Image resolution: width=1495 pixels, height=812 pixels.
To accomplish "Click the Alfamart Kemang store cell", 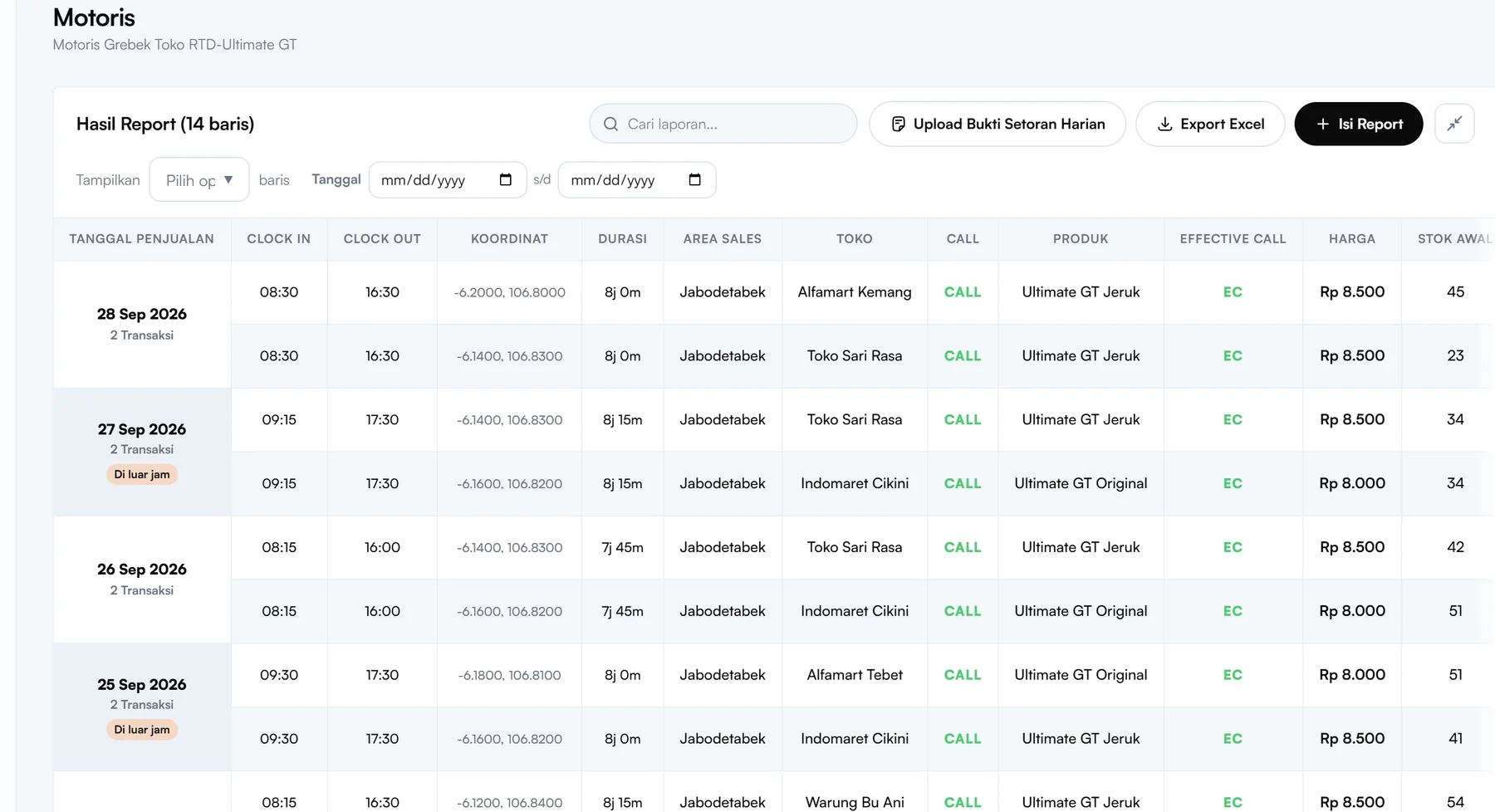I will pyautogui.click(x=855, y=292).
